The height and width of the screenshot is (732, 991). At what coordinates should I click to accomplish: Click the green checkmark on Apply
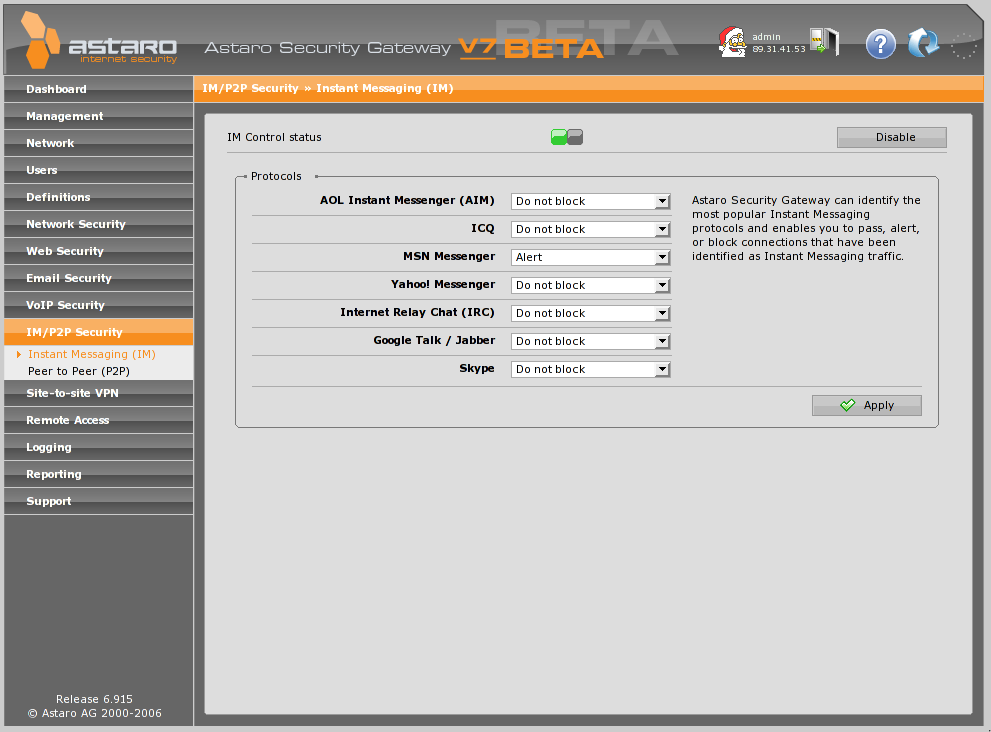[848, 405]
